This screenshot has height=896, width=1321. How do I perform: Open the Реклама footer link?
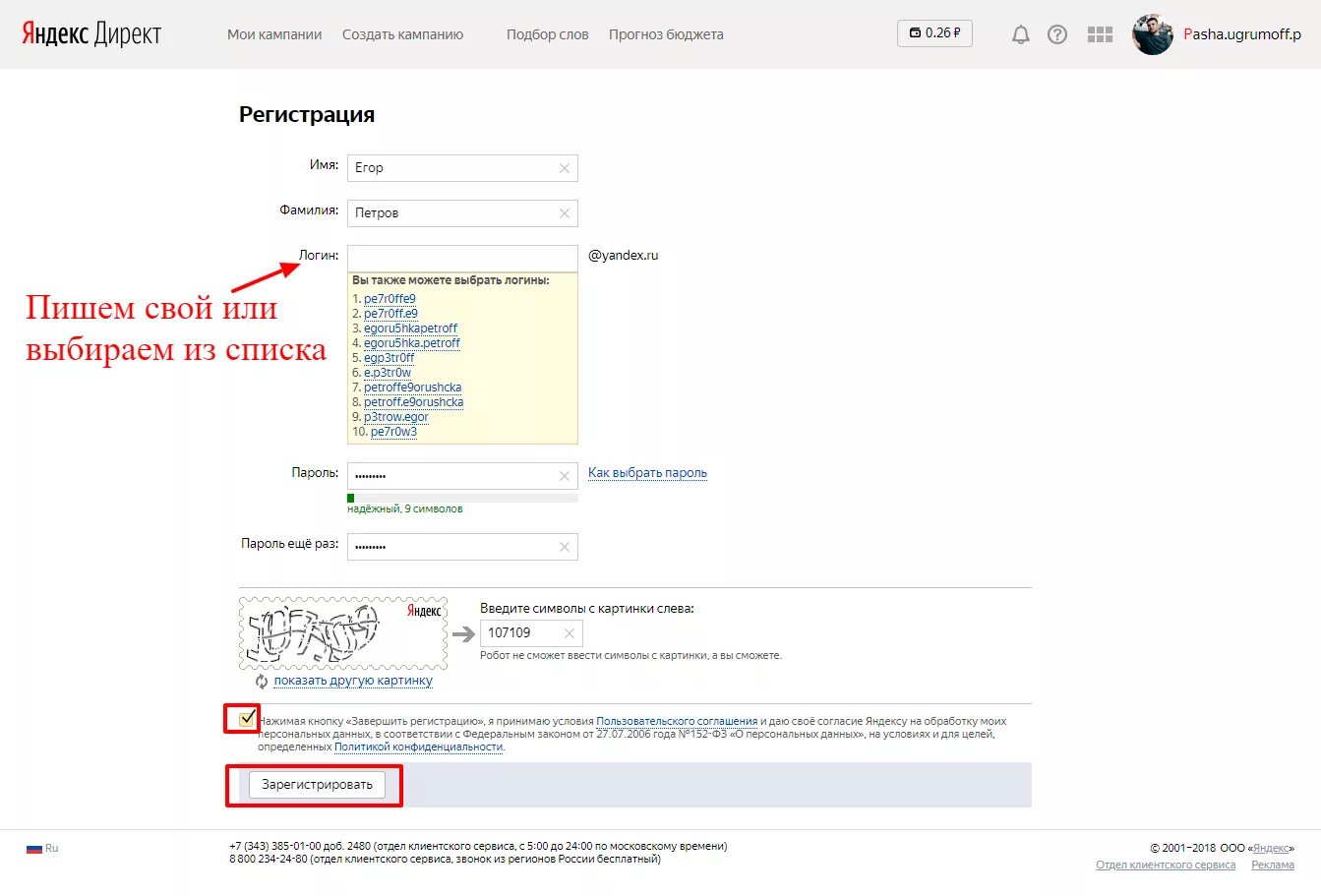click(1273, 866)
